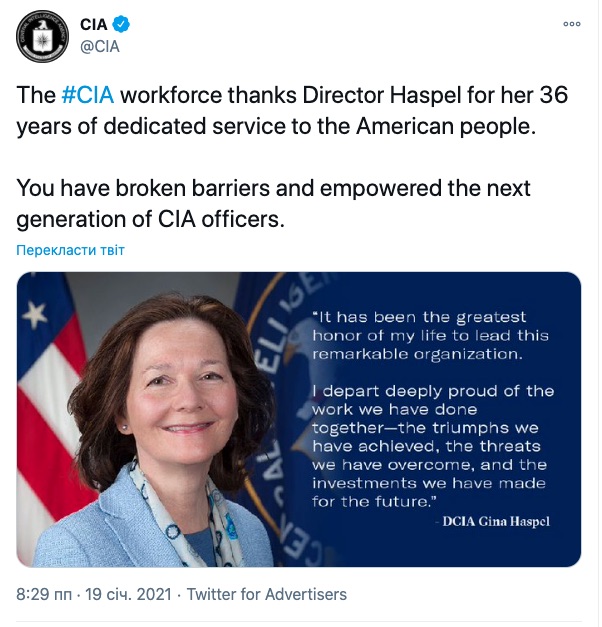The height and width of the screenshot is (627, 602).
Task: Open the #CIA hashtag link
Action: [x=88, y=95]
